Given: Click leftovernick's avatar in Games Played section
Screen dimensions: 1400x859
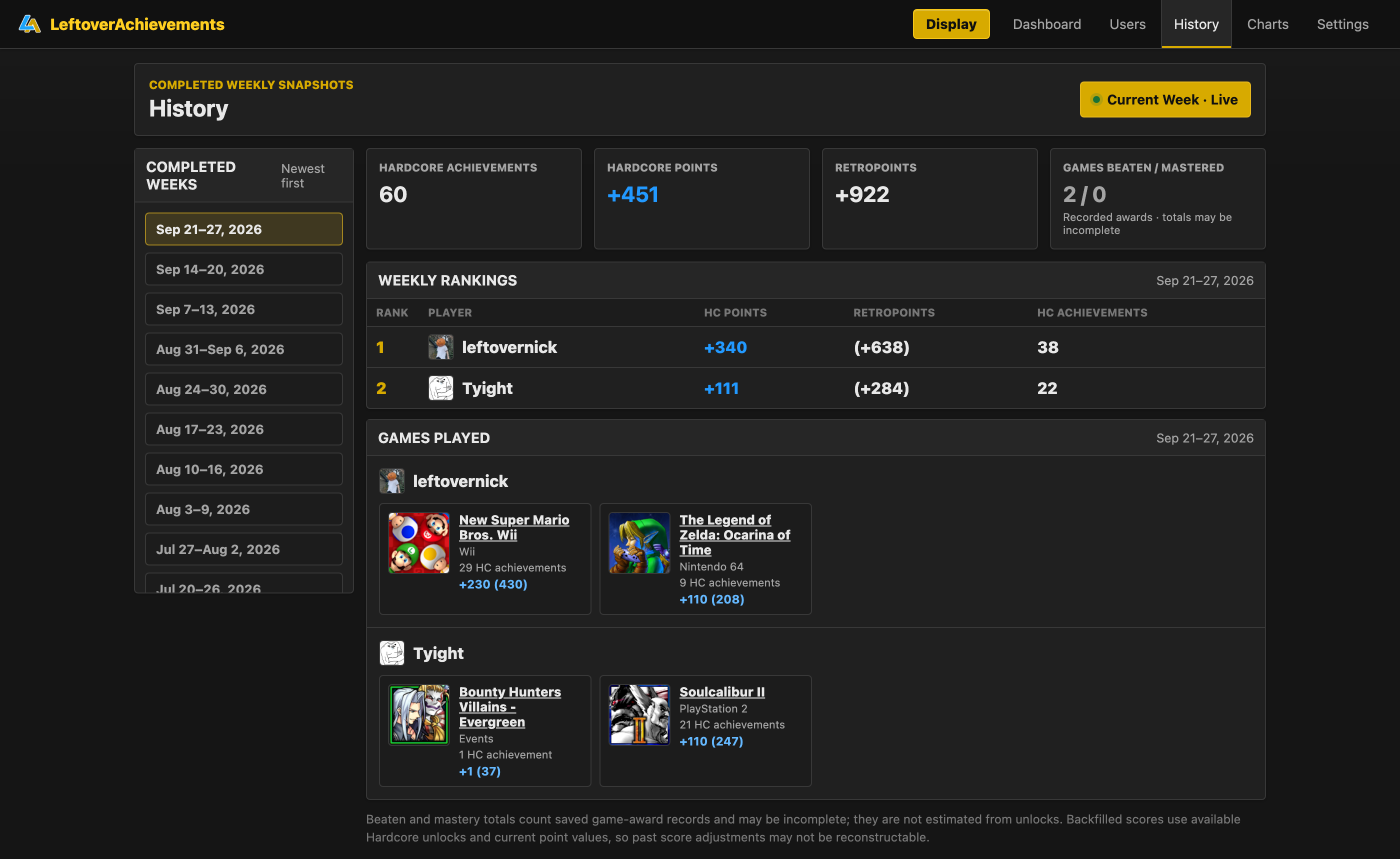Looking at the screenshot, I should pyautogui.click(x=391, y=481).
